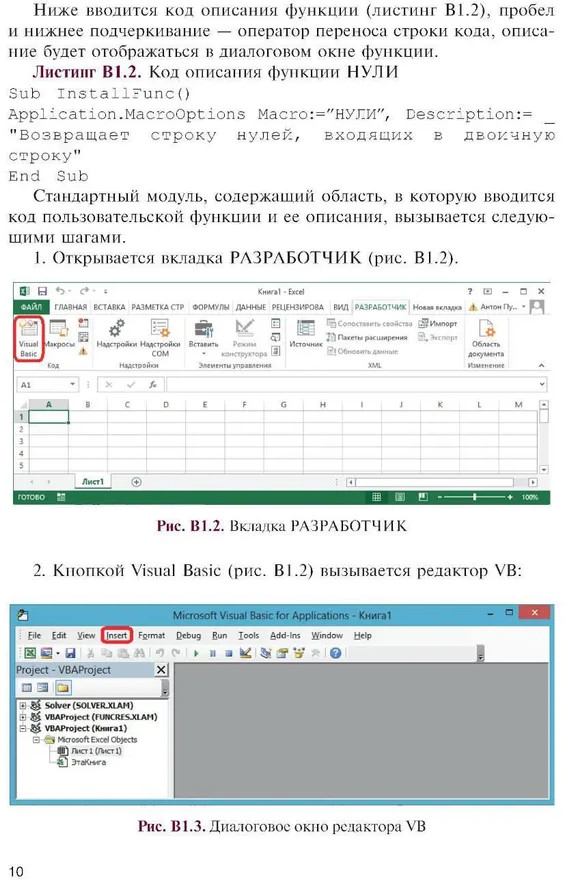
Task: Click Find binoculars icon in VBA toolbar
Action: pyautogui.click(x=139, y=653)
